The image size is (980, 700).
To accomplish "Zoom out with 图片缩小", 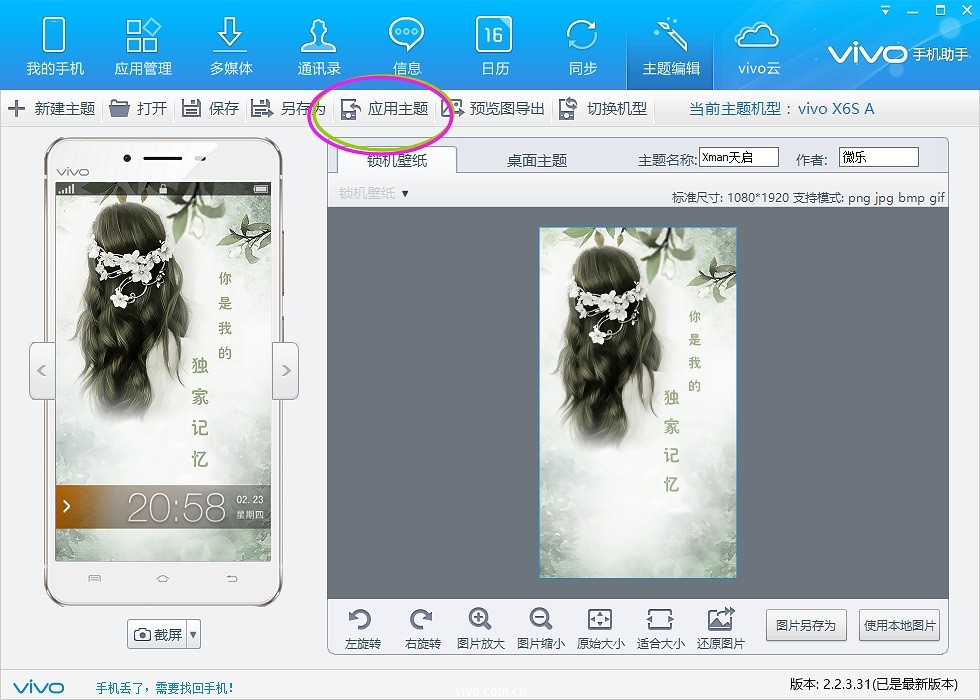I will coord(541,628).
